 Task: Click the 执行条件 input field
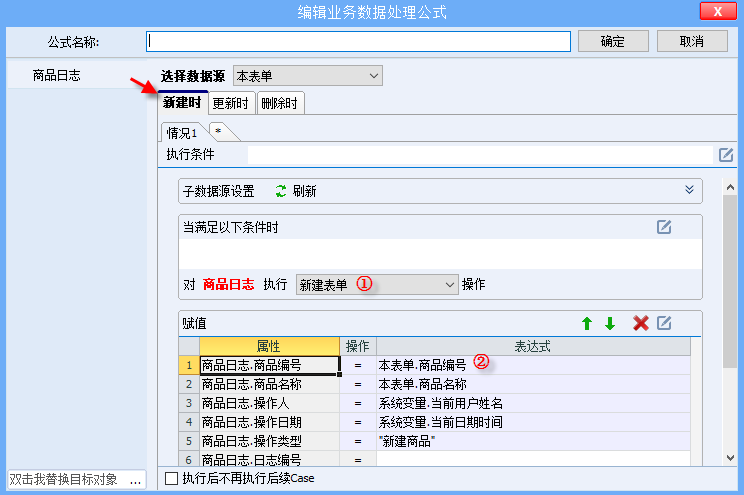(480, 155)
